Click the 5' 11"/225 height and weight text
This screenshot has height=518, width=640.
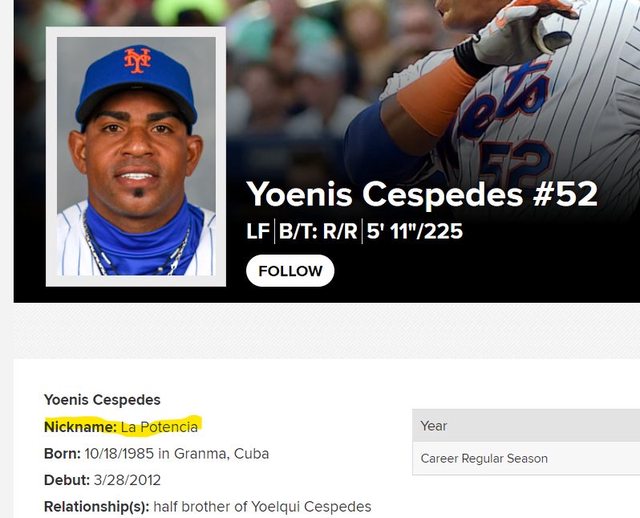(x=416, y=232)
